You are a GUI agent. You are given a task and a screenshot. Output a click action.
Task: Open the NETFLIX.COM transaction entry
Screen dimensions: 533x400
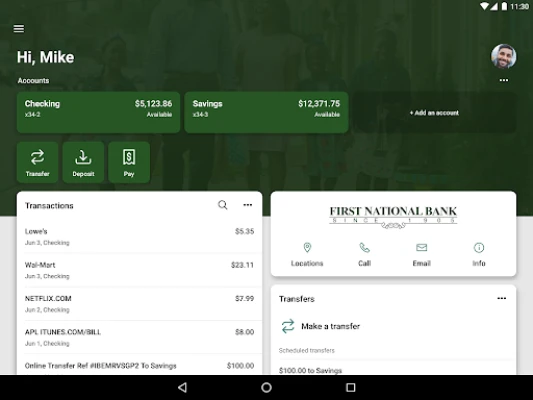(139, 304)
